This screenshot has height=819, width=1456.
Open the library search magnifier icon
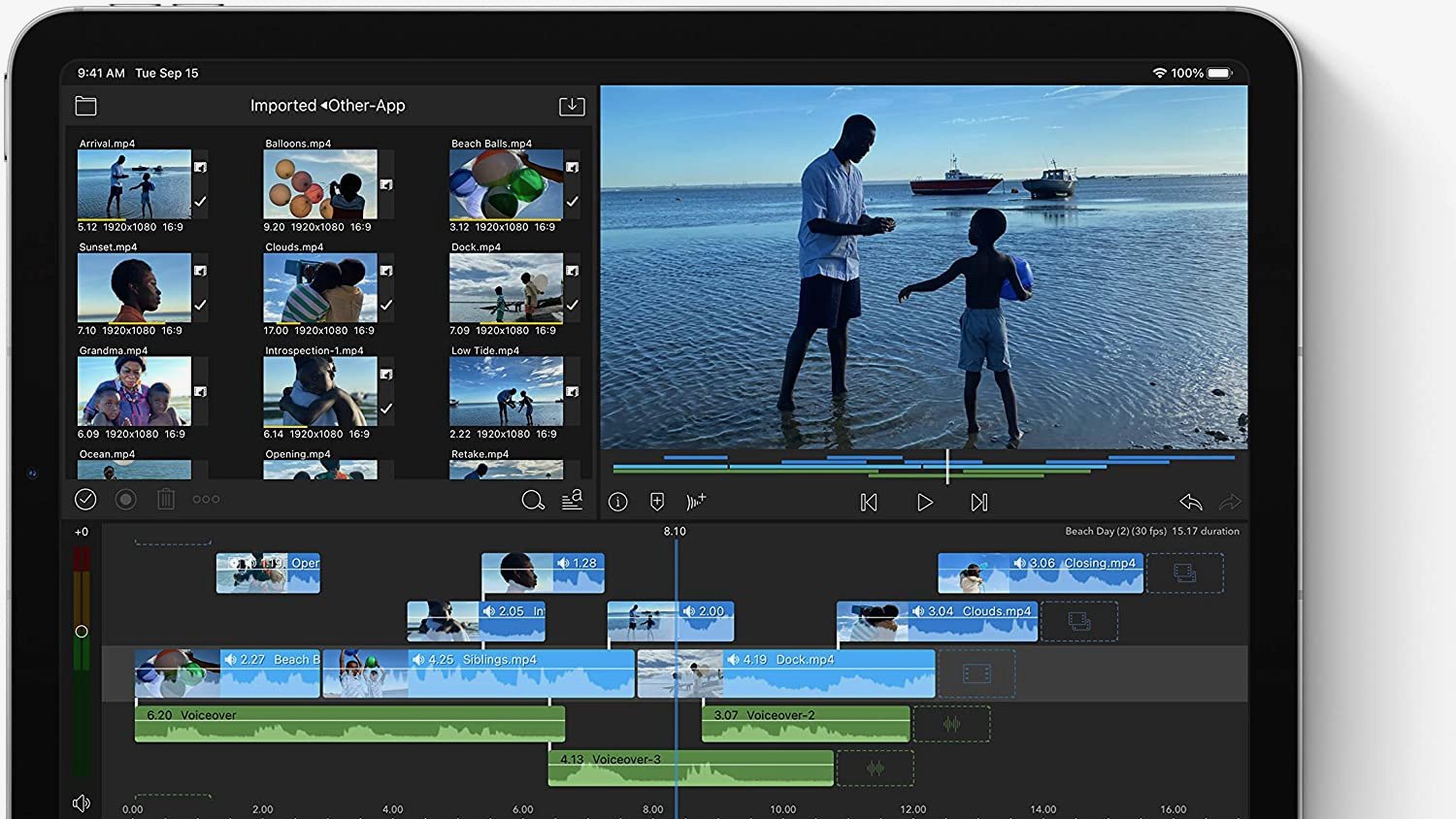[533, 501]
